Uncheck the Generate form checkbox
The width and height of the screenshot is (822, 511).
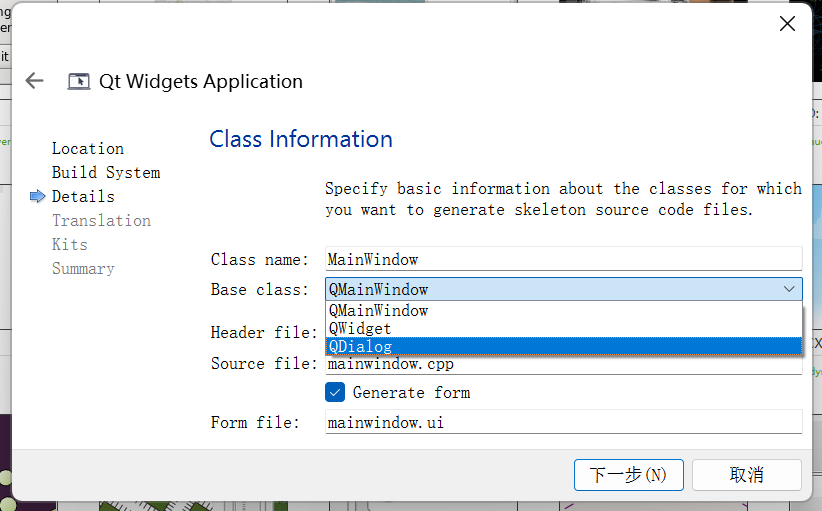pos(335,392)
